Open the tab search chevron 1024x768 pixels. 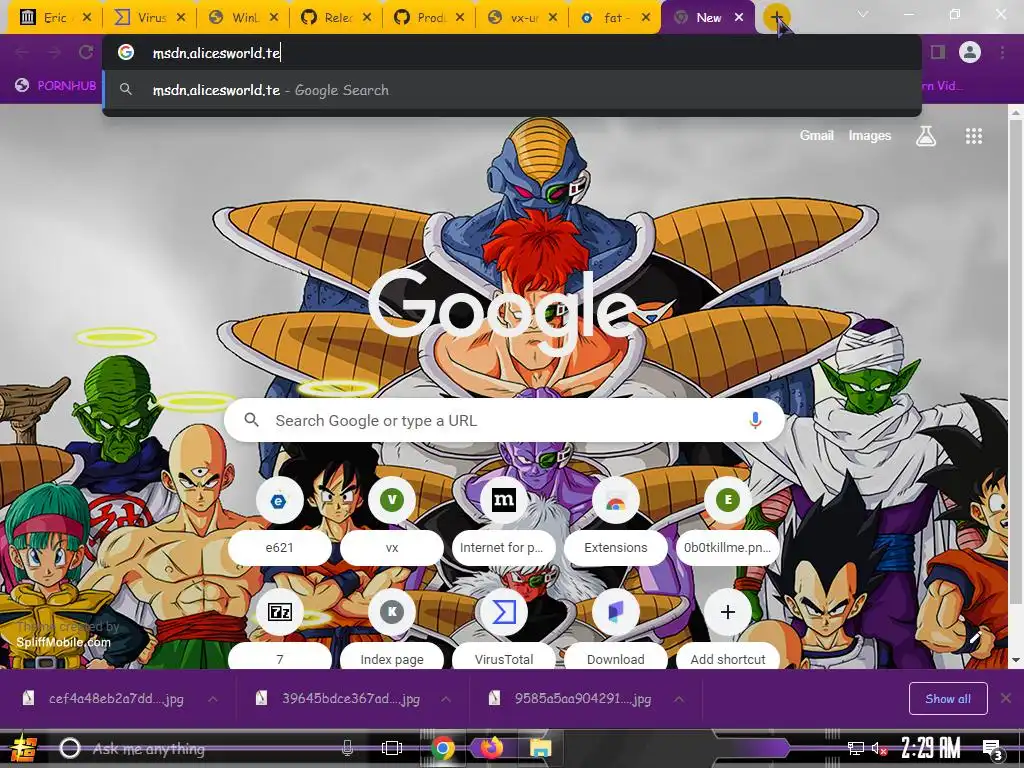[x=863, y=14]
